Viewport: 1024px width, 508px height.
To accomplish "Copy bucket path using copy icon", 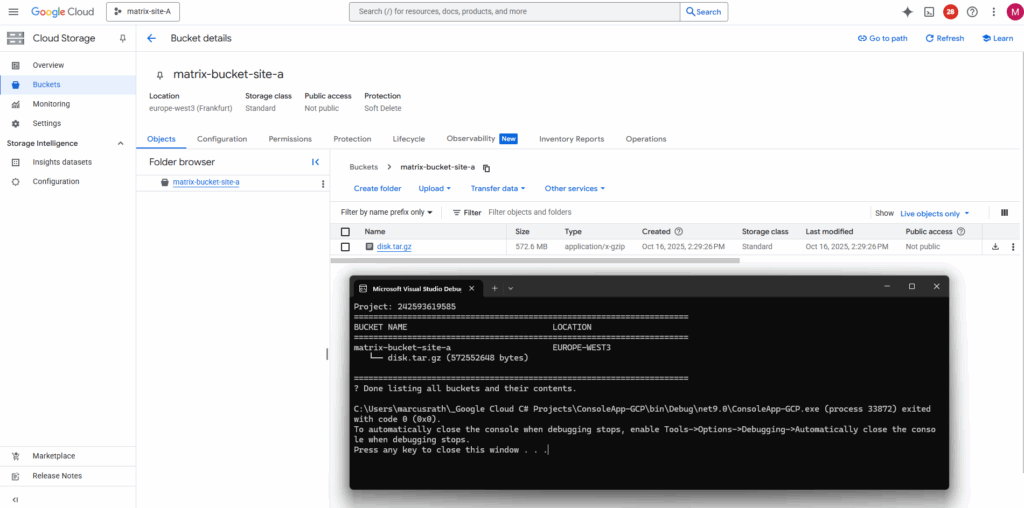I will pyautogui.click(x=487, y=168).
